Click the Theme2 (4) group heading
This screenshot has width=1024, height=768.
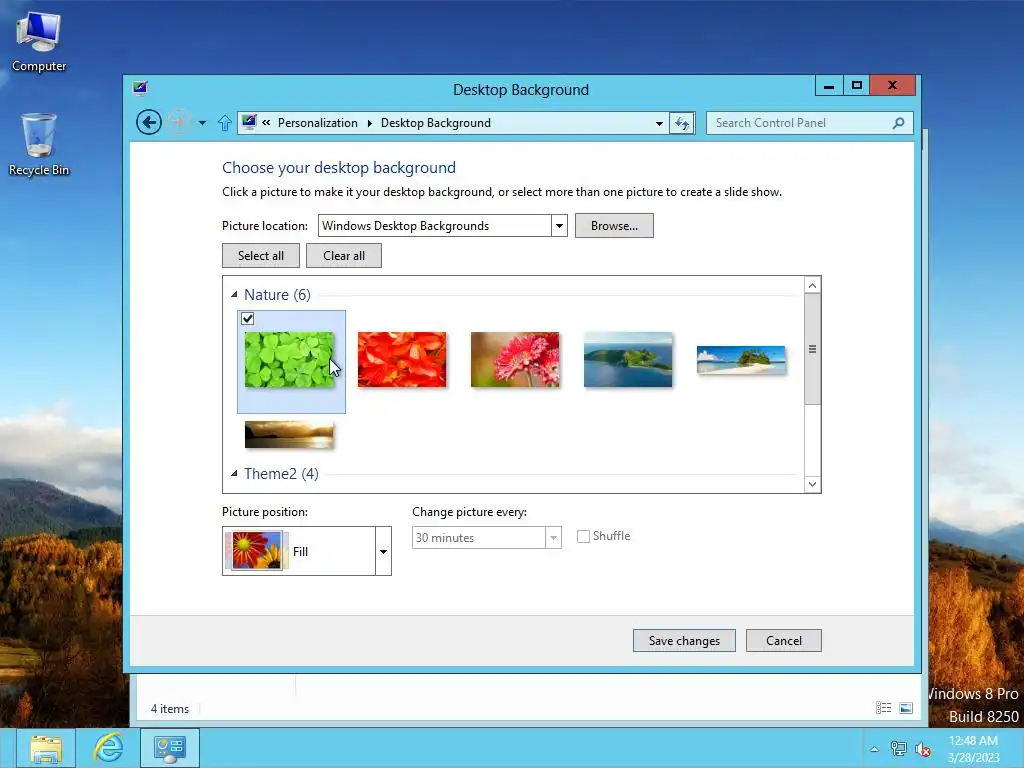[x=281, y=473]
